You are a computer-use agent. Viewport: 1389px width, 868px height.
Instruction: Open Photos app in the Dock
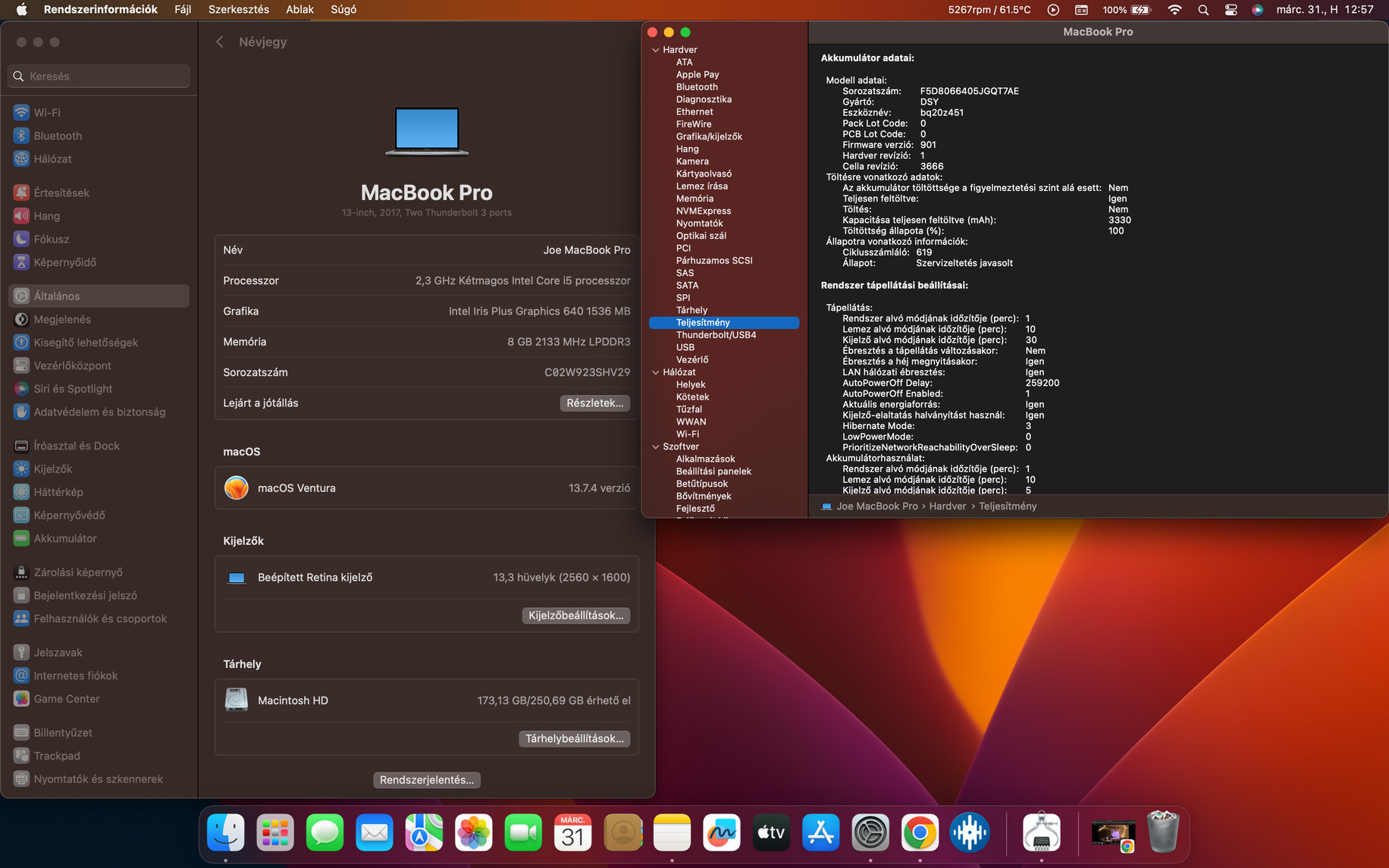click(474, 833)
